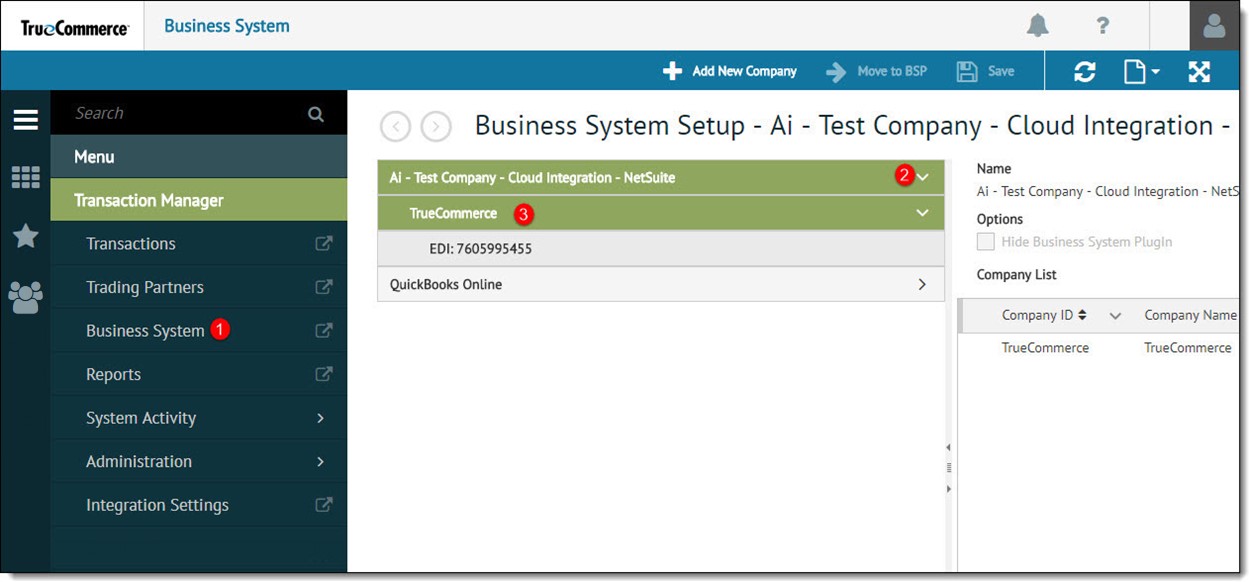1249x582 pixels.
Task: Click Add New Company button
Action: (730, 71)
